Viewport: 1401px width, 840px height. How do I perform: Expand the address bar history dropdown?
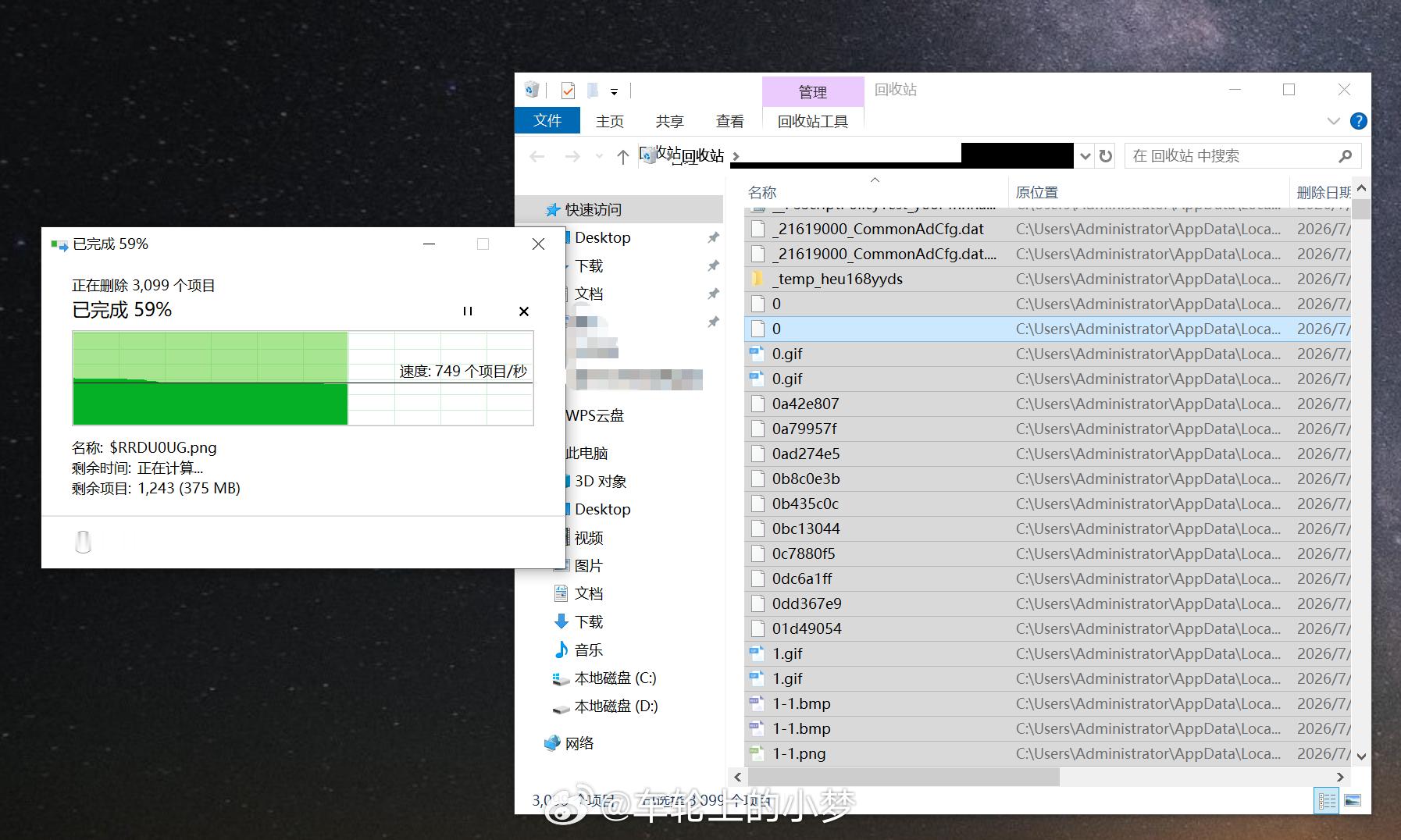click(1085, 156)
